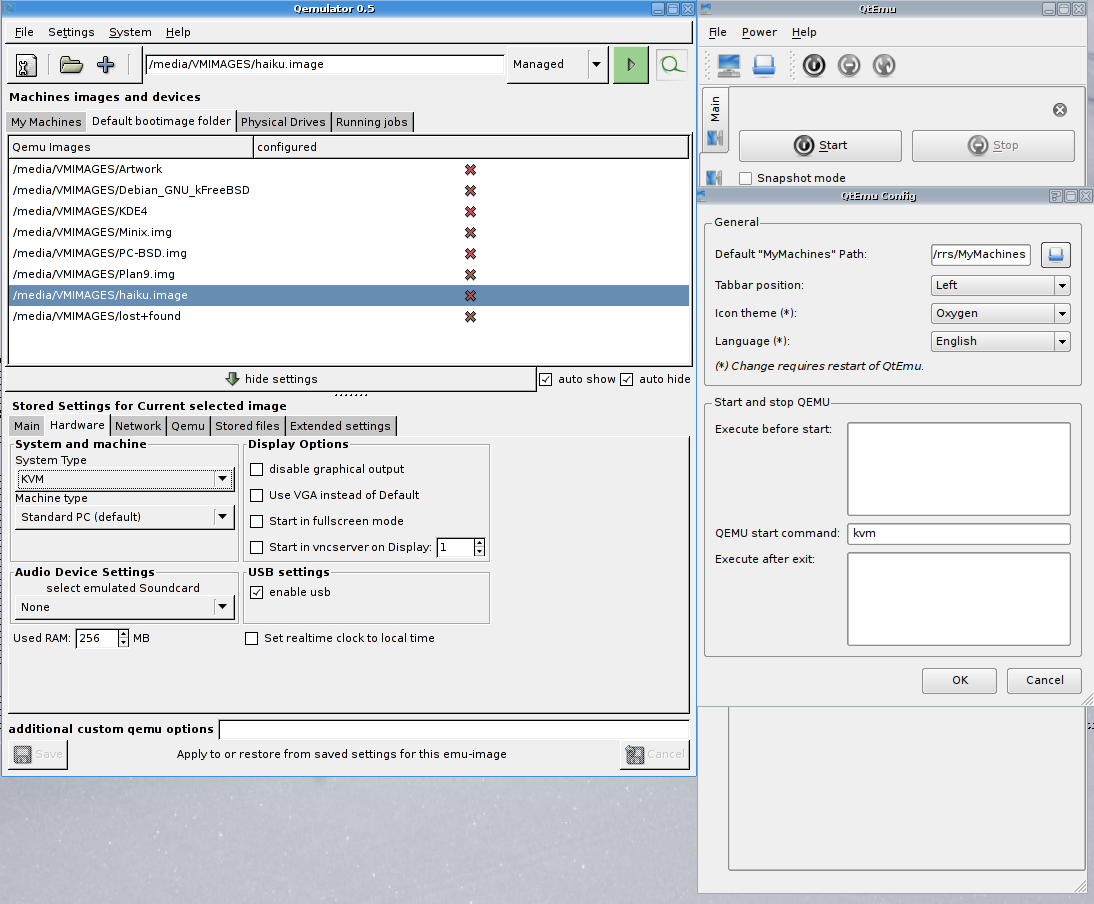Open the System menu in Qemulator

[130, 32]
